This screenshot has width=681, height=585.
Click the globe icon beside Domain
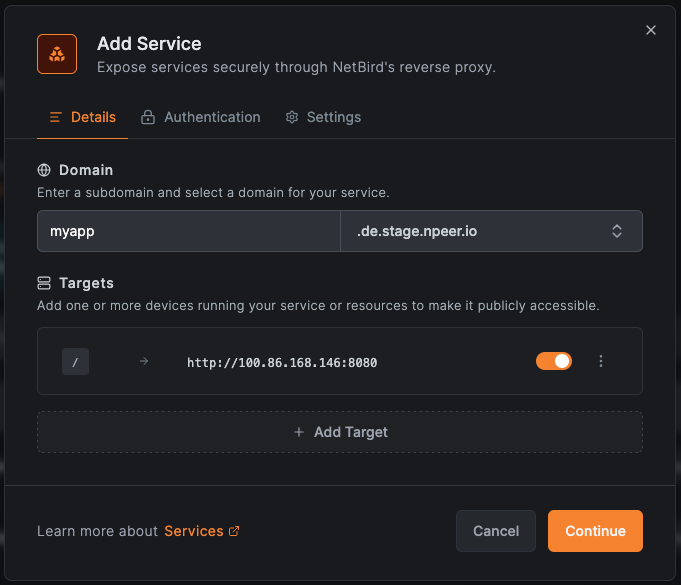point(44,170)
